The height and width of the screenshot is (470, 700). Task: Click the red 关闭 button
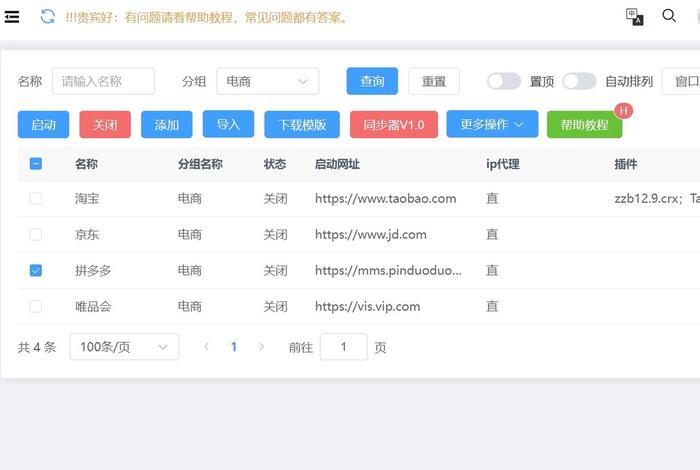point(105,125)
